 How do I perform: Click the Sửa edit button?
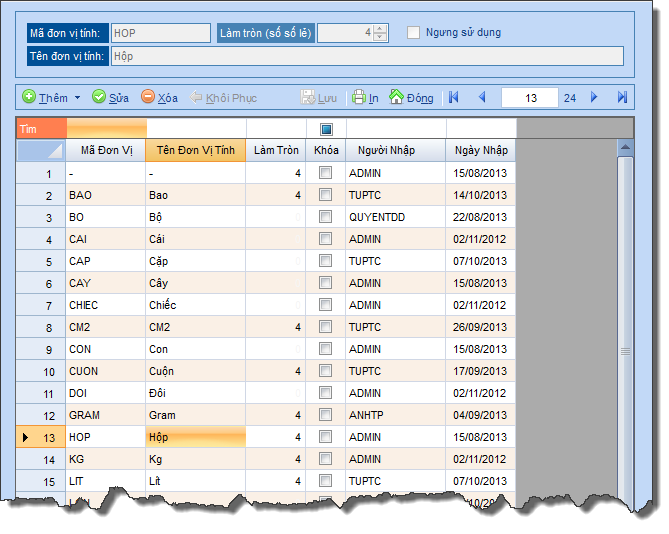(x=110, y=97)
